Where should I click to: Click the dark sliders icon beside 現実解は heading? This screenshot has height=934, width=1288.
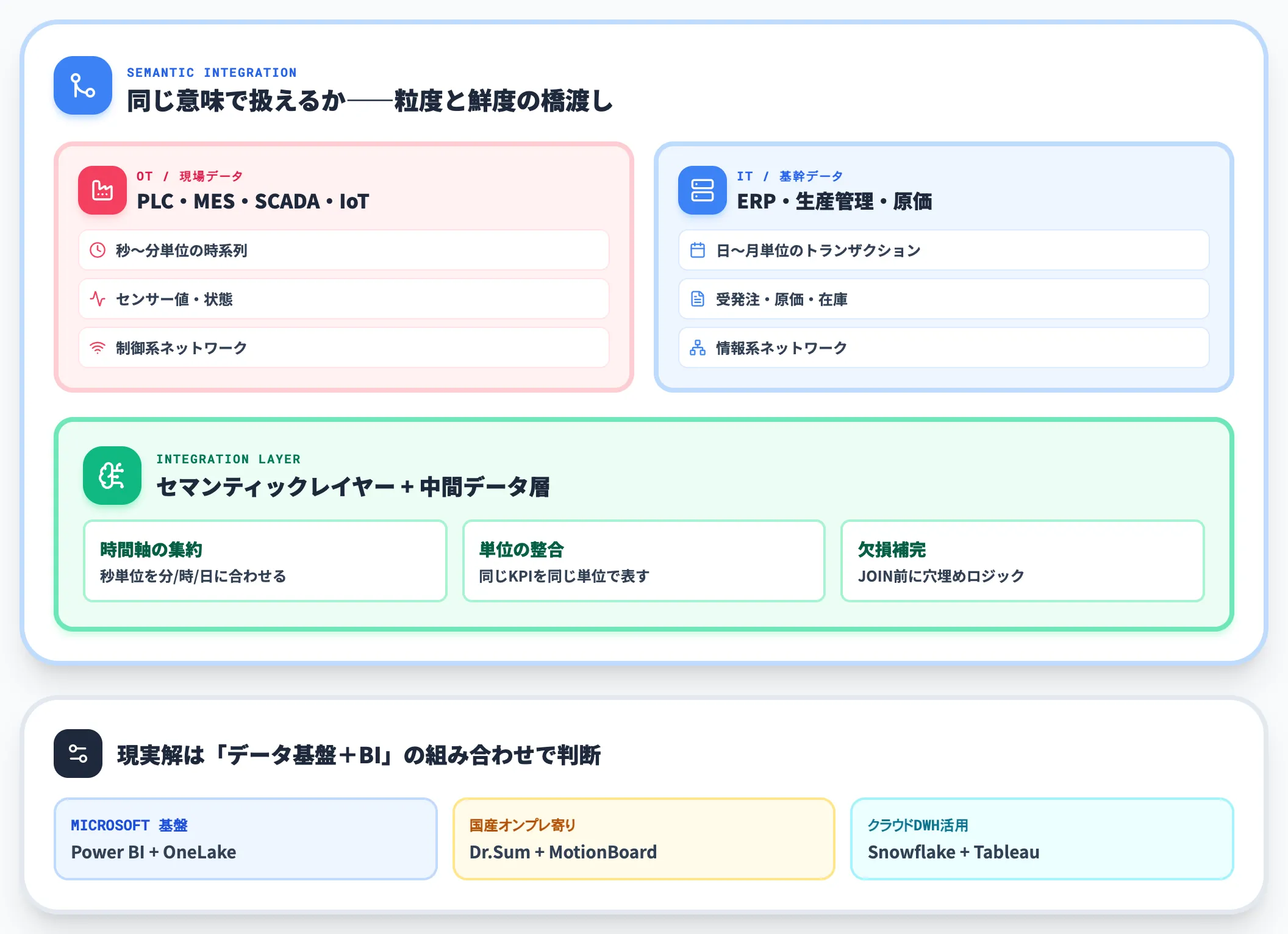(x=78, y=754)
